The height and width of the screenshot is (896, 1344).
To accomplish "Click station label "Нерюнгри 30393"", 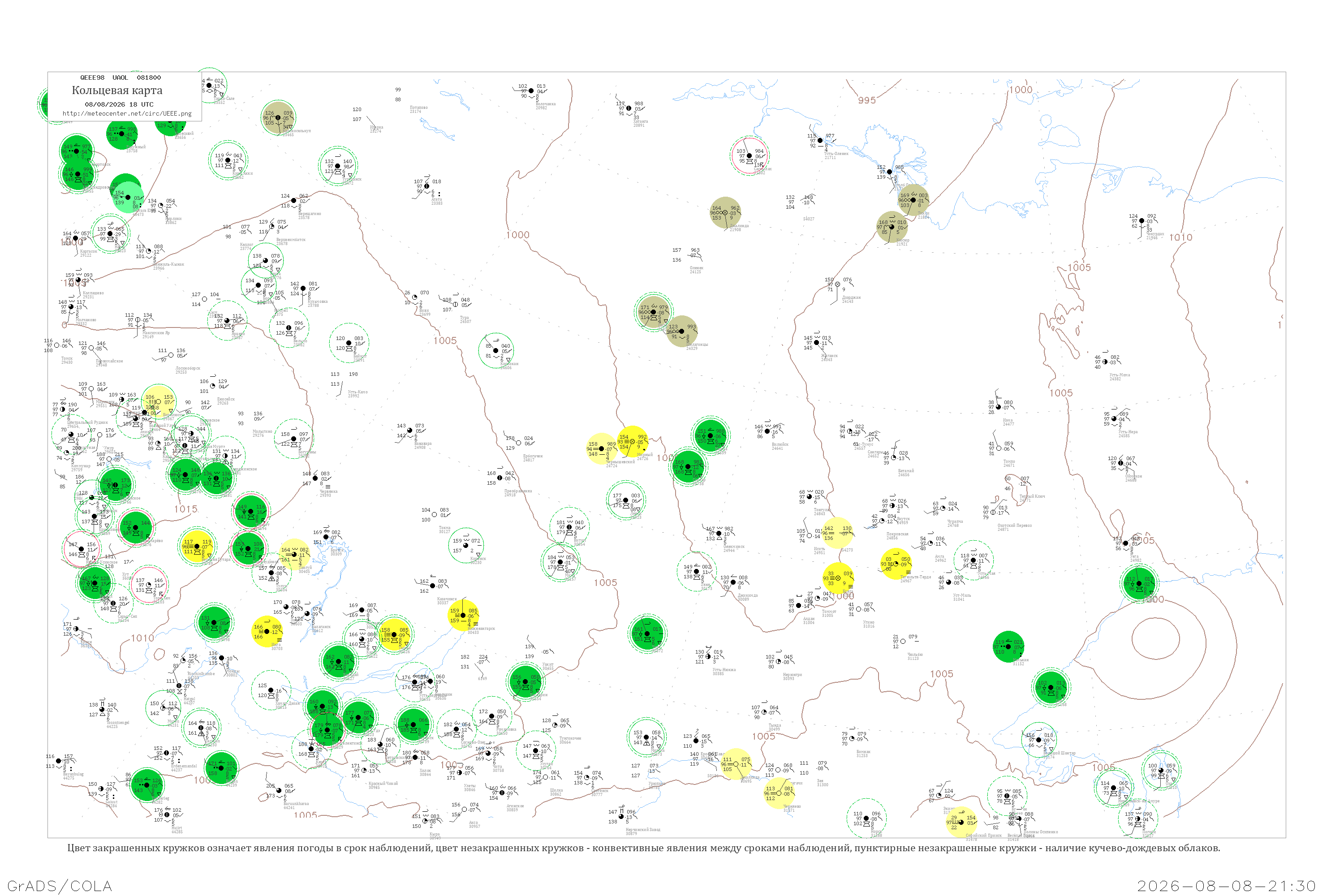I will click(792, 676).
